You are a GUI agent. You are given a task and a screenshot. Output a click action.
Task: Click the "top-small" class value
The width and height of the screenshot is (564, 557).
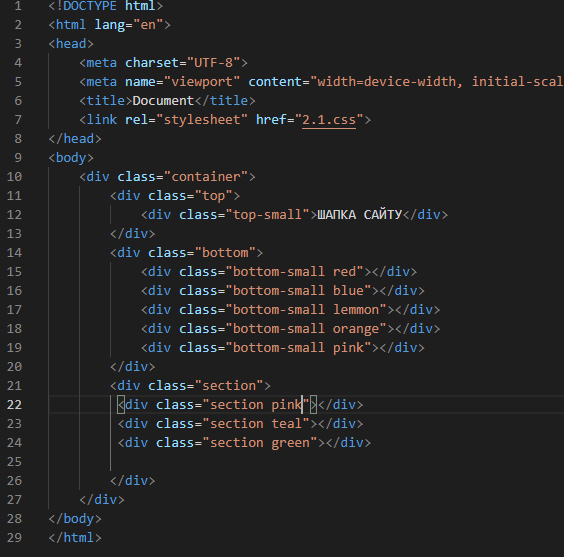pos(268,215)
